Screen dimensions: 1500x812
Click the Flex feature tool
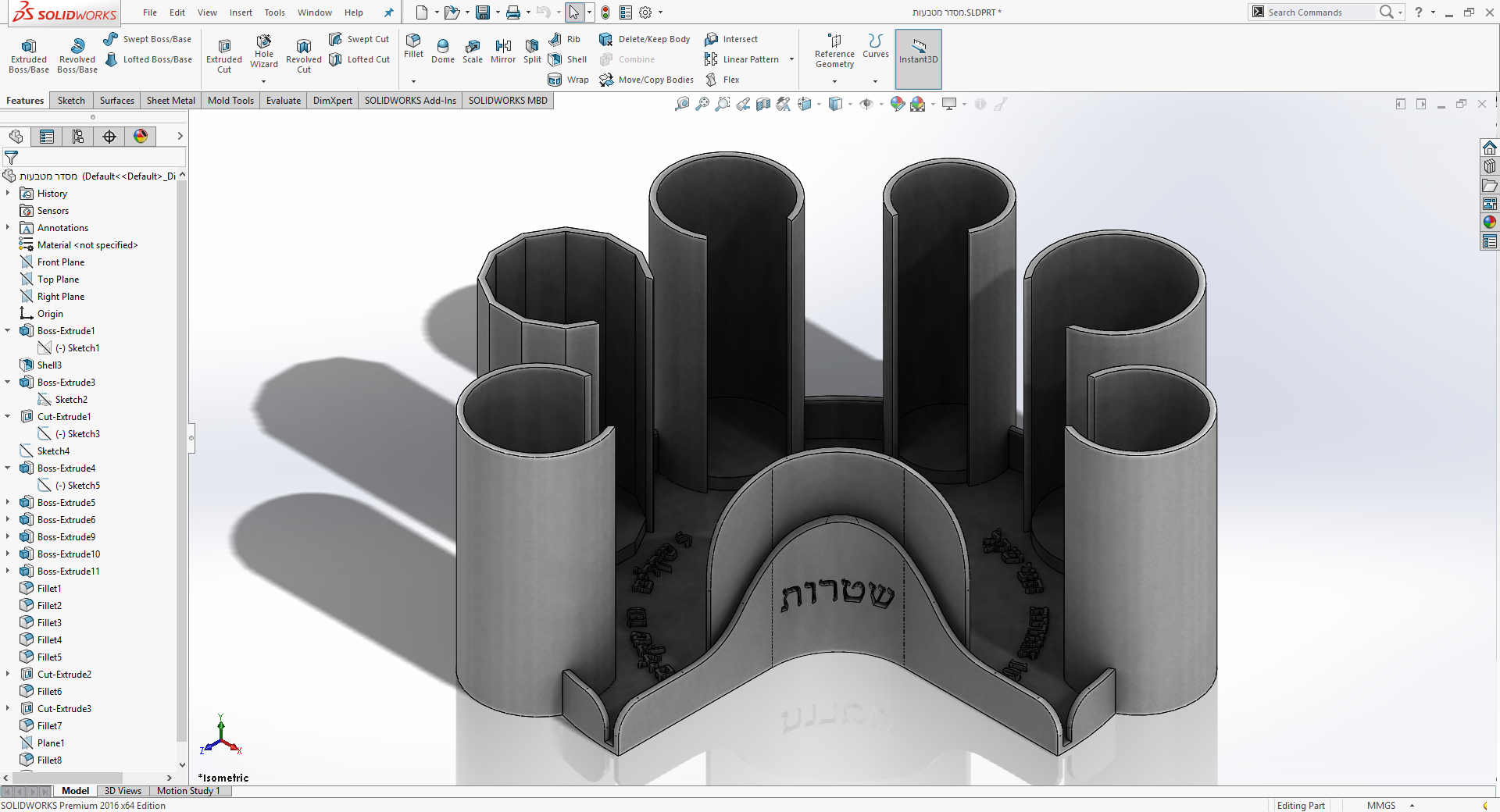(723, 80)
